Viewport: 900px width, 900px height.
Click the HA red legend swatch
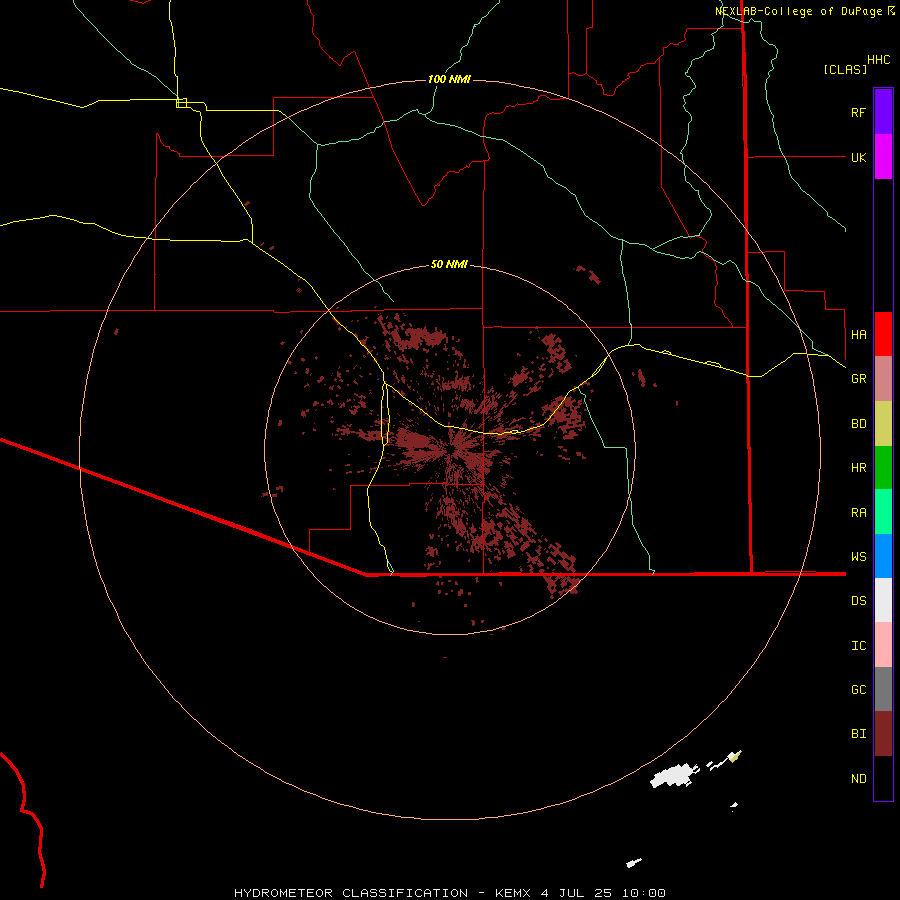point(883,334)
